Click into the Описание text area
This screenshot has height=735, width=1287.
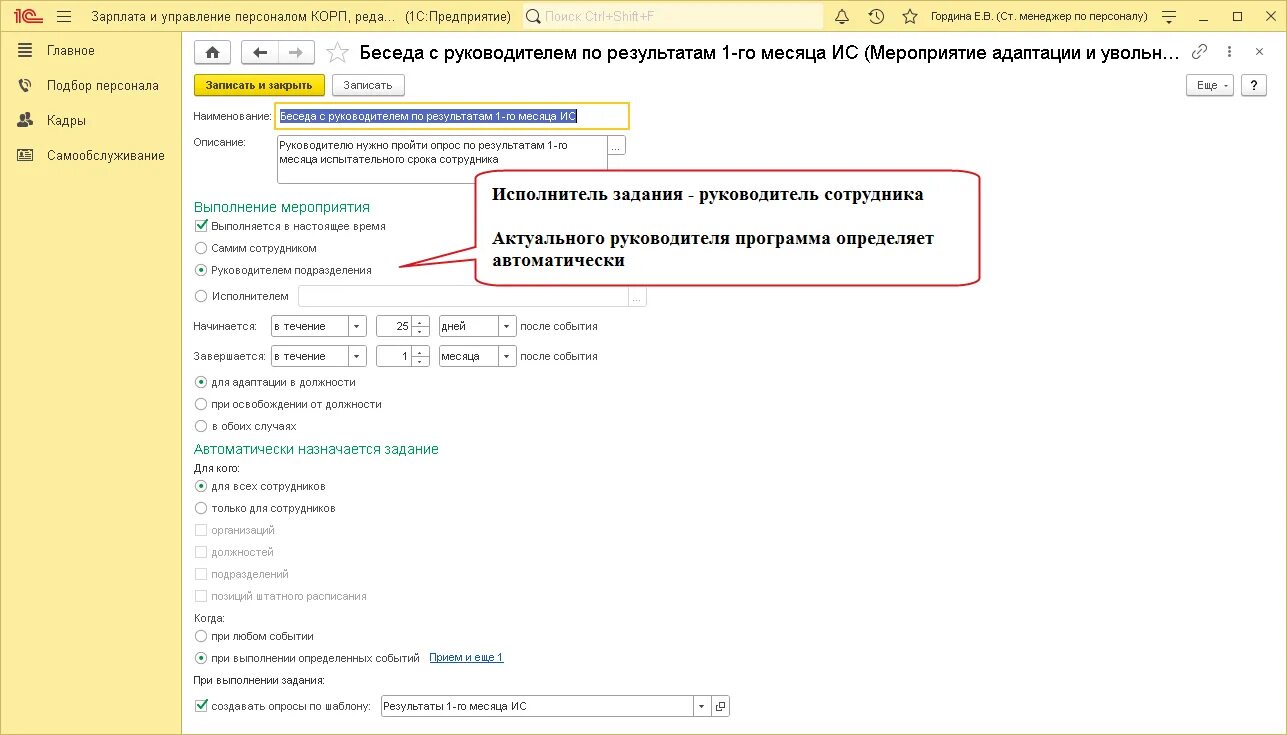tap(442, 160)
